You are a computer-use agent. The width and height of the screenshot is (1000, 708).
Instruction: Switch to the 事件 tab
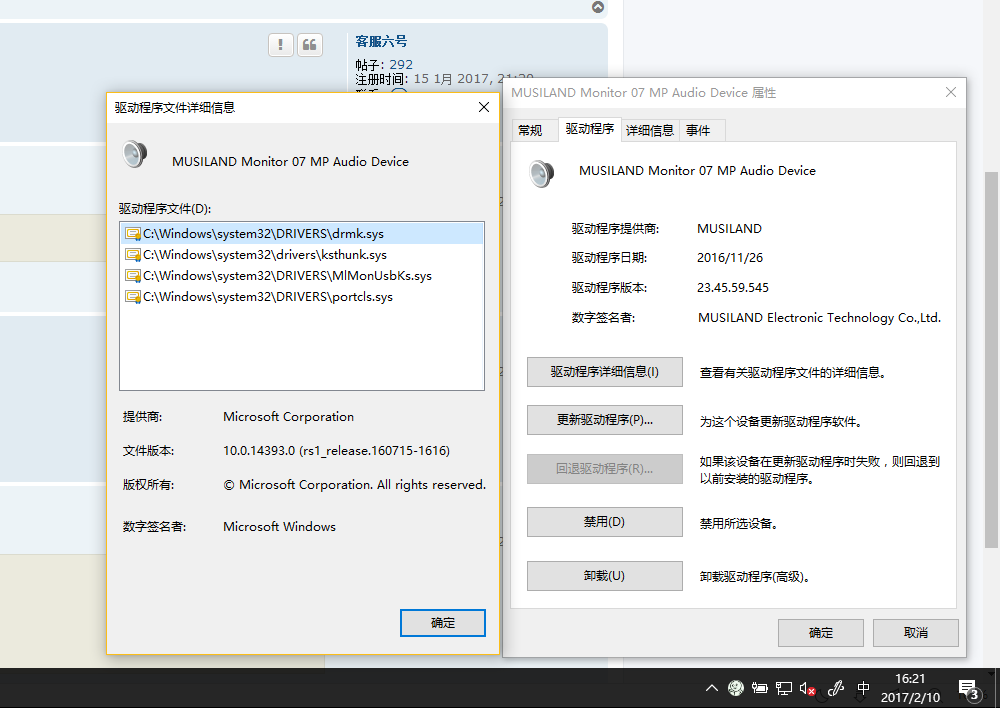(701, 130)
